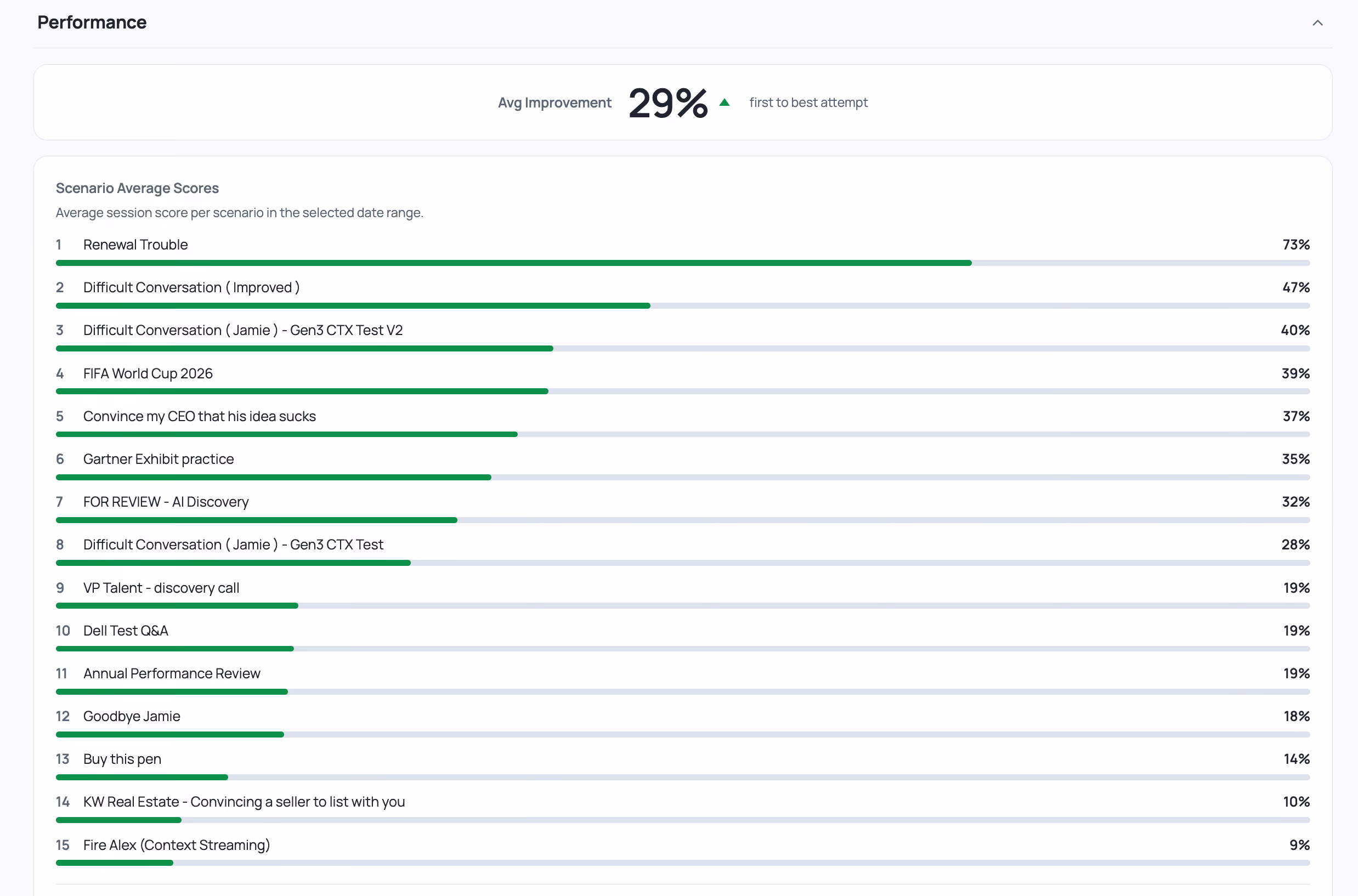Click the Gartner Exhibit practice progress bar
This screenshot has width=1358, height=896.
(682, 477)
